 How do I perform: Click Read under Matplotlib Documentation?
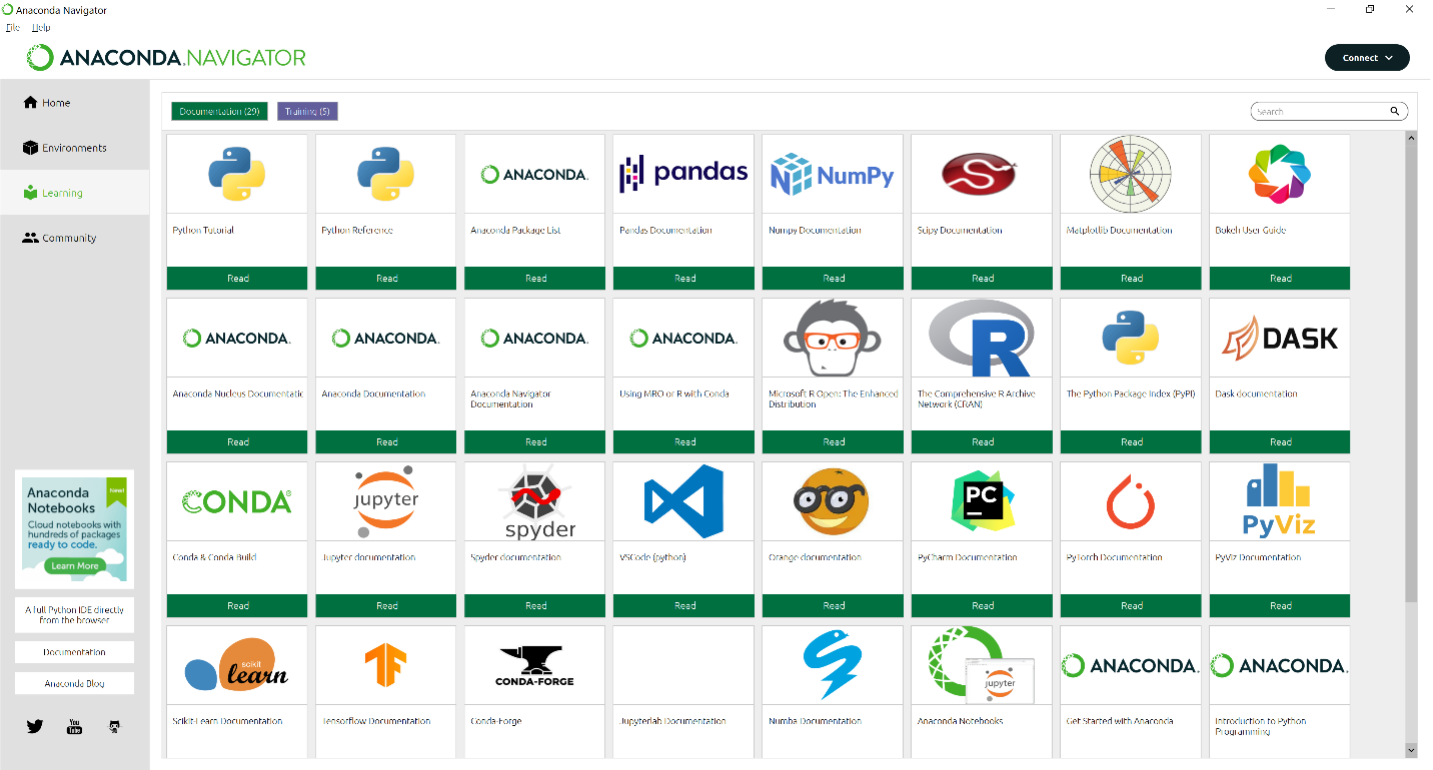(1131, 278)
